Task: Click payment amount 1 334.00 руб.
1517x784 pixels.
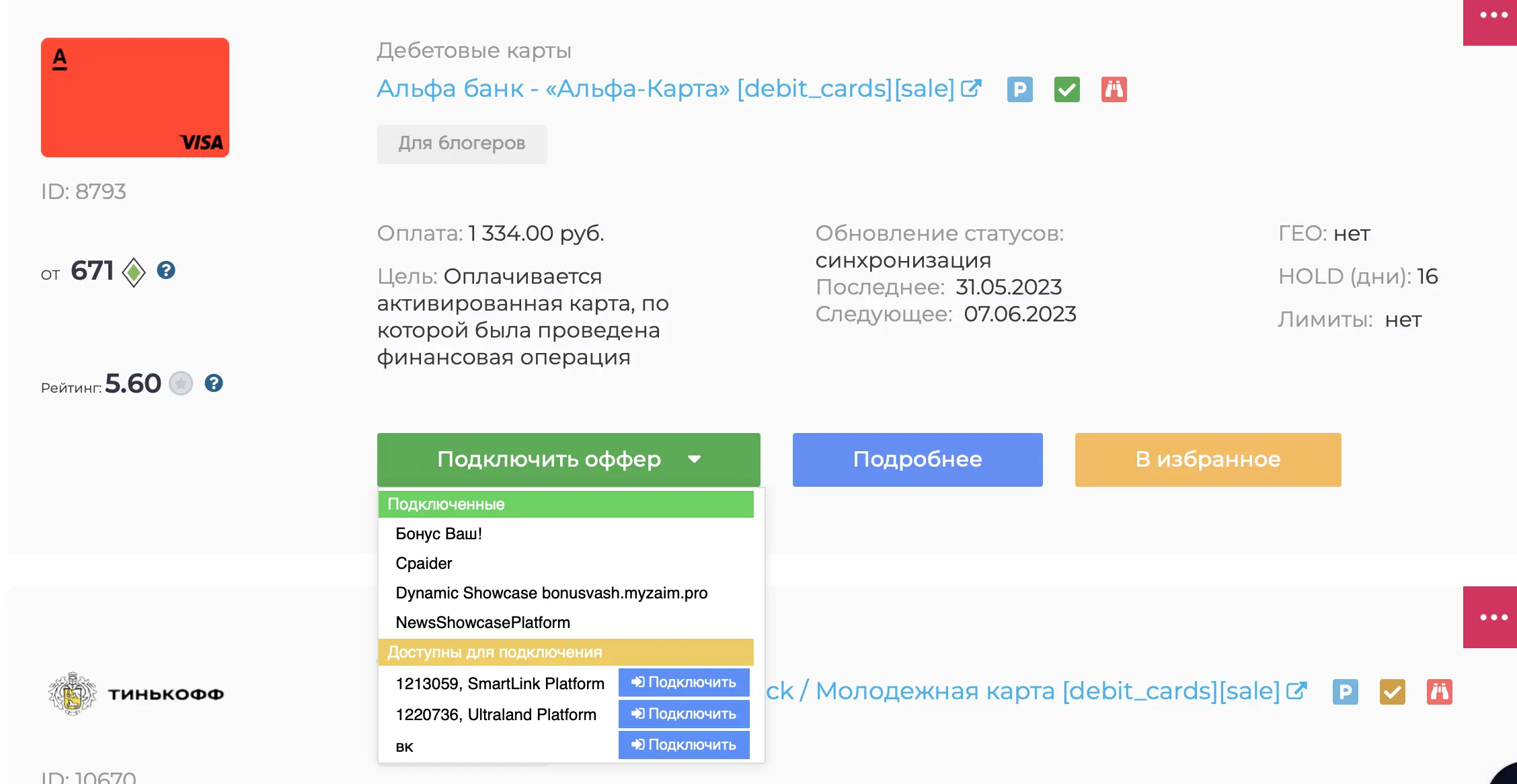Action: 537,233
